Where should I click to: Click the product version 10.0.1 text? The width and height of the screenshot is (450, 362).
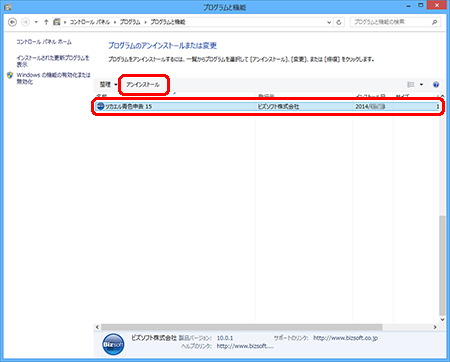tap(225, 338)
